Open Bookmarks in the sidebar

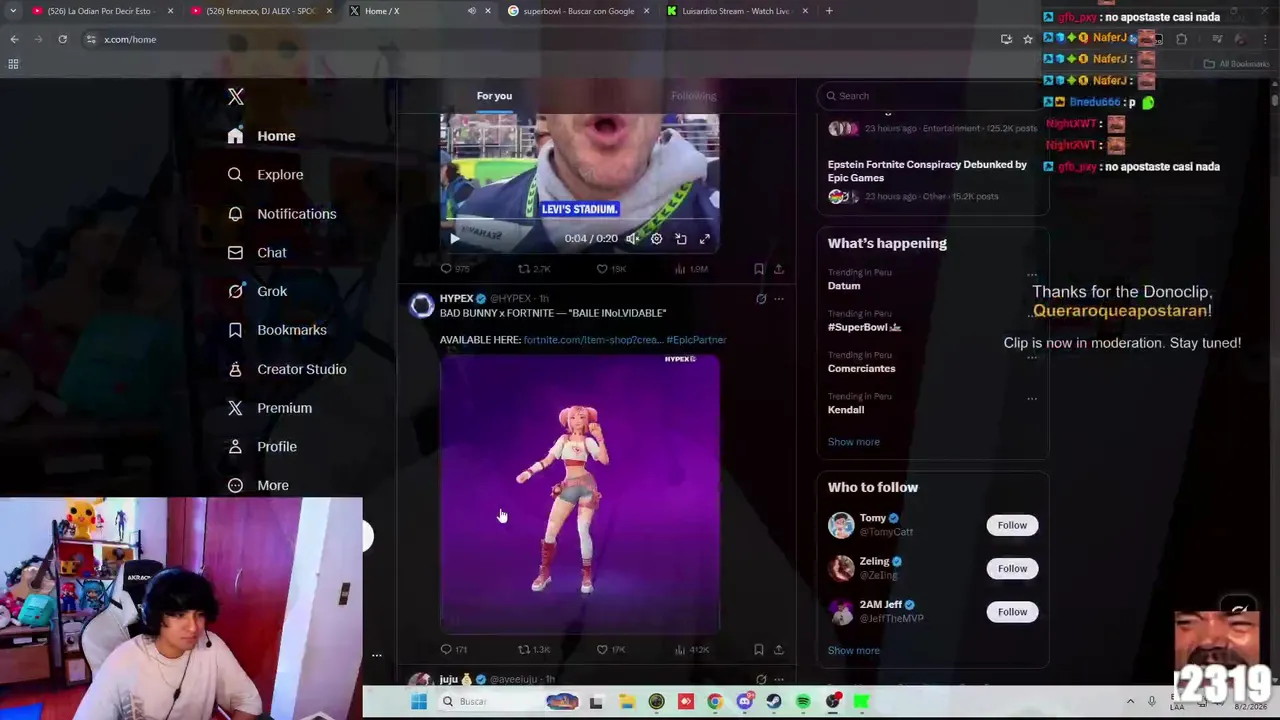276,330
